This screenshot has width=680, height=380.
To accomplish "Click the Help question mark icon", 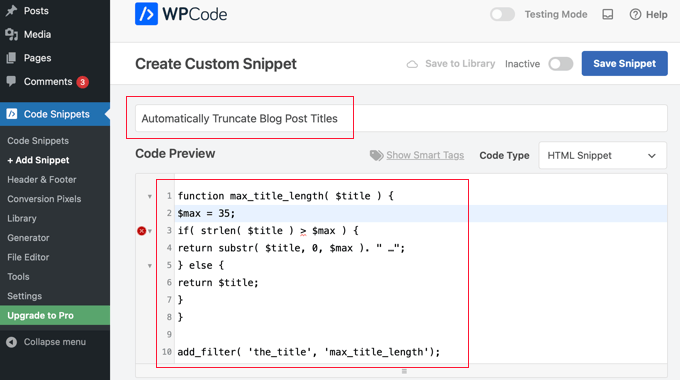I will click(x=635, y=14).
